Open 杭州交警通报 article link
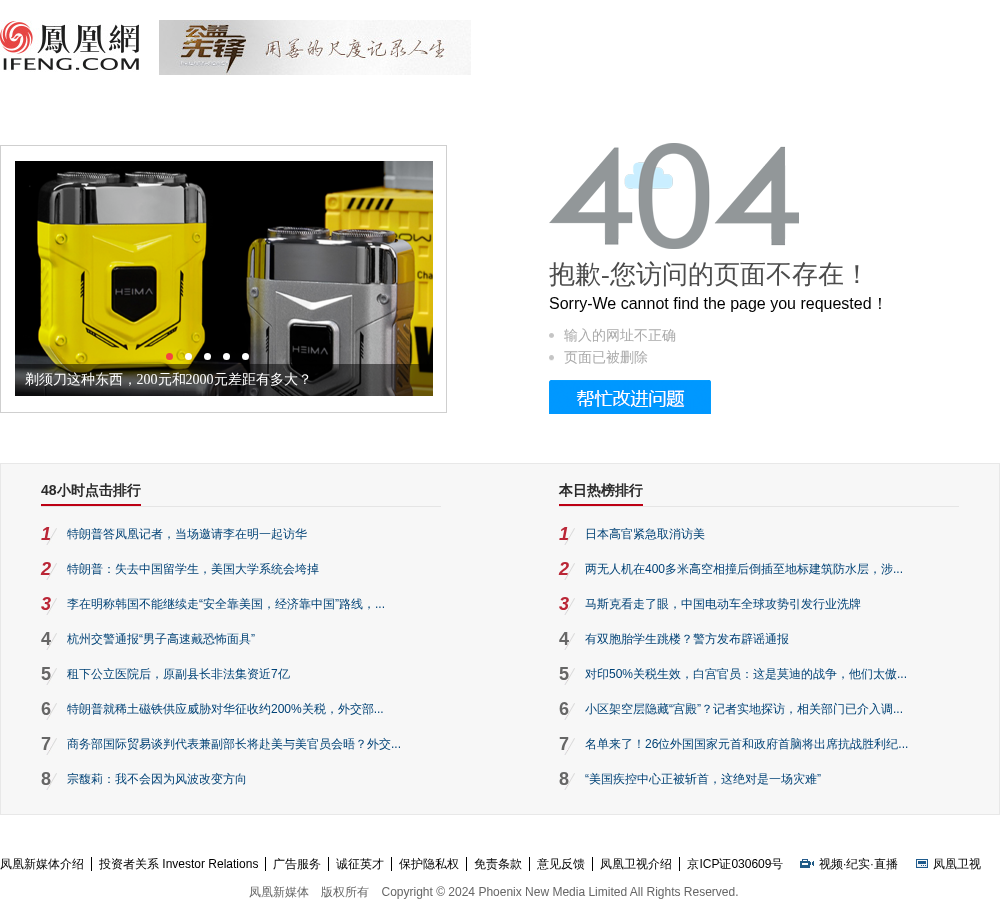The width and height of the screenshot is (1000, 906). [161, 639]
